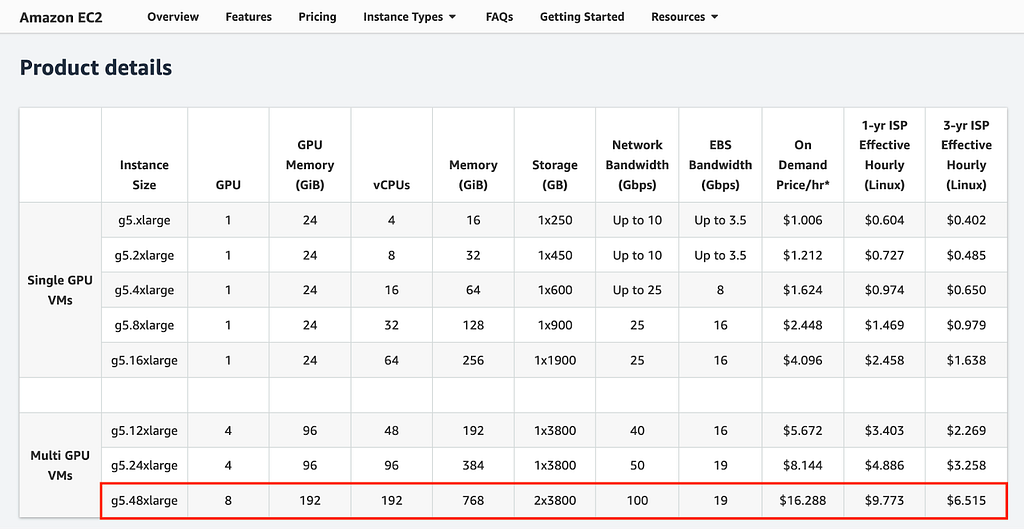Click the $6.515 3-yr ISP price
This screenshot has height=529, width=1024.
tap(967, 501)
